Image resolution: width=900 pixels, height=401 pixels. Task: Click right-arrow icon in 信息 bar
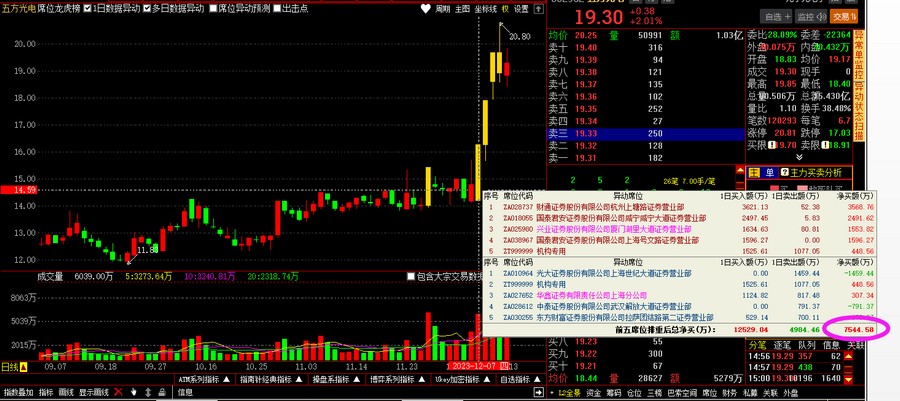(538, 392)
